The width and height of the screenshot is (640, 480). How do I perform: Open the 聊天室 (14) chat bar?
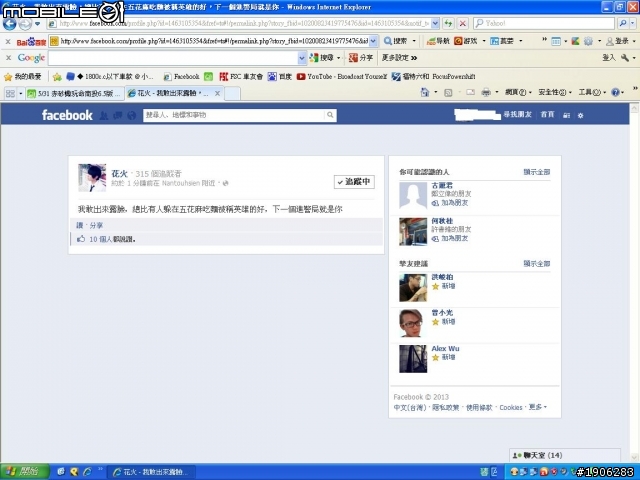pyautogui.click(x=564, y=455)
